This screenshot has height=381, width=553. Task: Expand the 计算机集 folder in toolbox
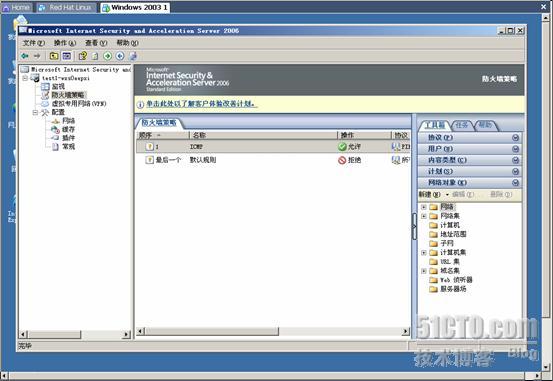[x=424, y=253]
